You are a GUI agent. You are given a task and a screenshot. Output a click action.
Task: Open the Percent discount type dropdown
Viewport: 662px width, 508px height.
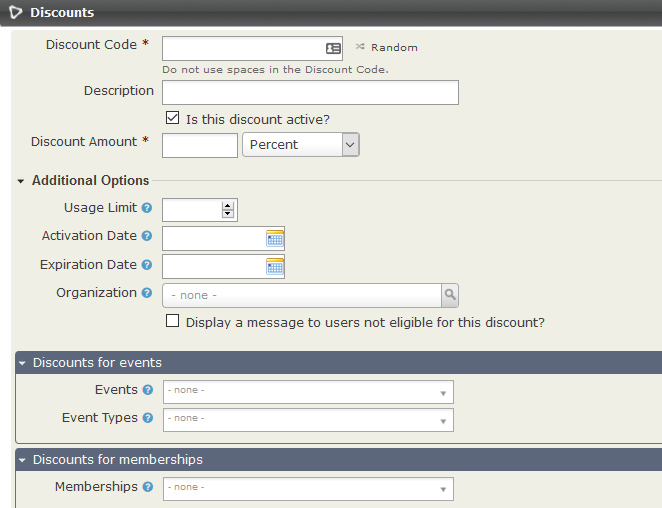point(300,145)
